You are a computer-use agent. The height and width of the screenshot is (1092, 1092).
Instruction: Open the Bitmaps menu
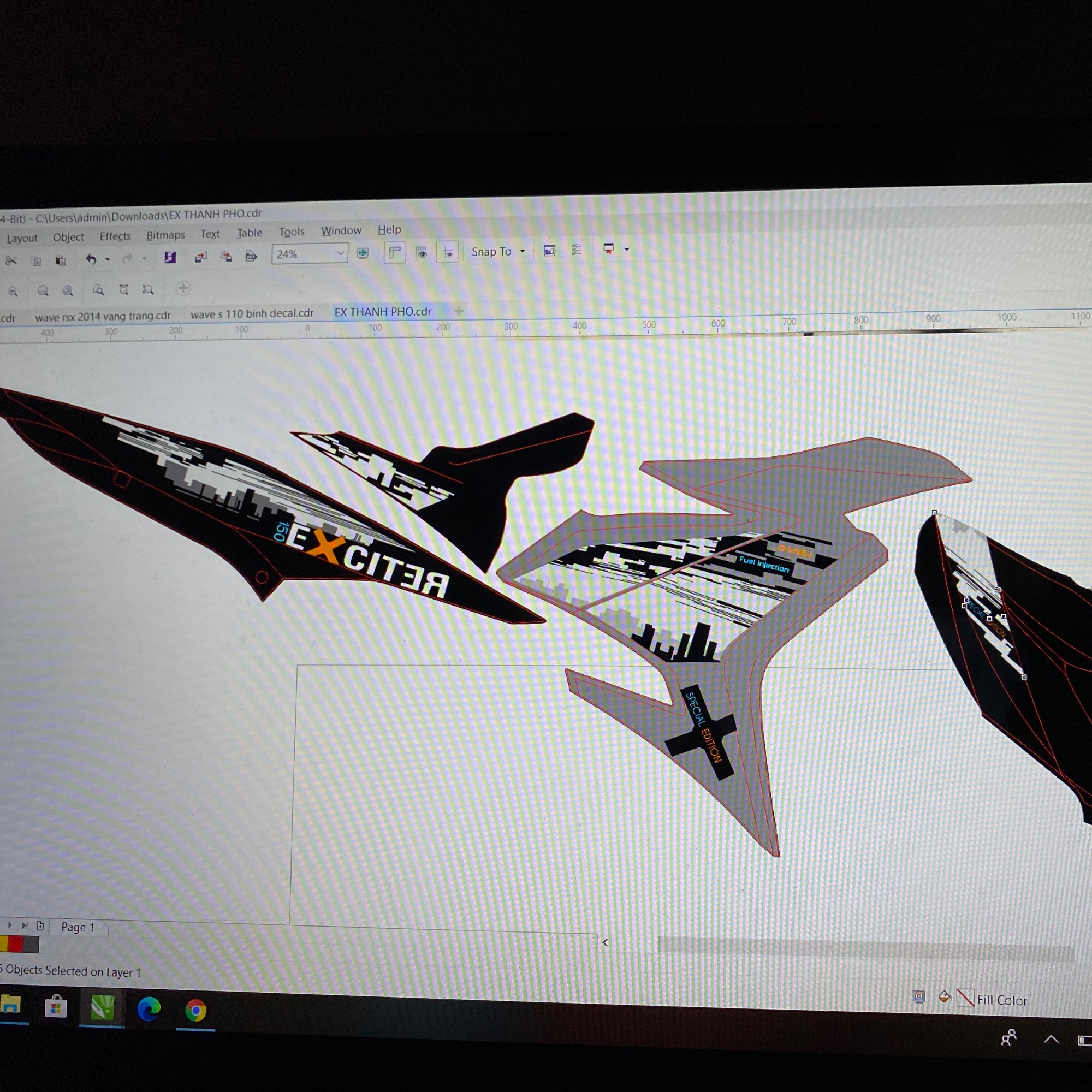(165, 235)
